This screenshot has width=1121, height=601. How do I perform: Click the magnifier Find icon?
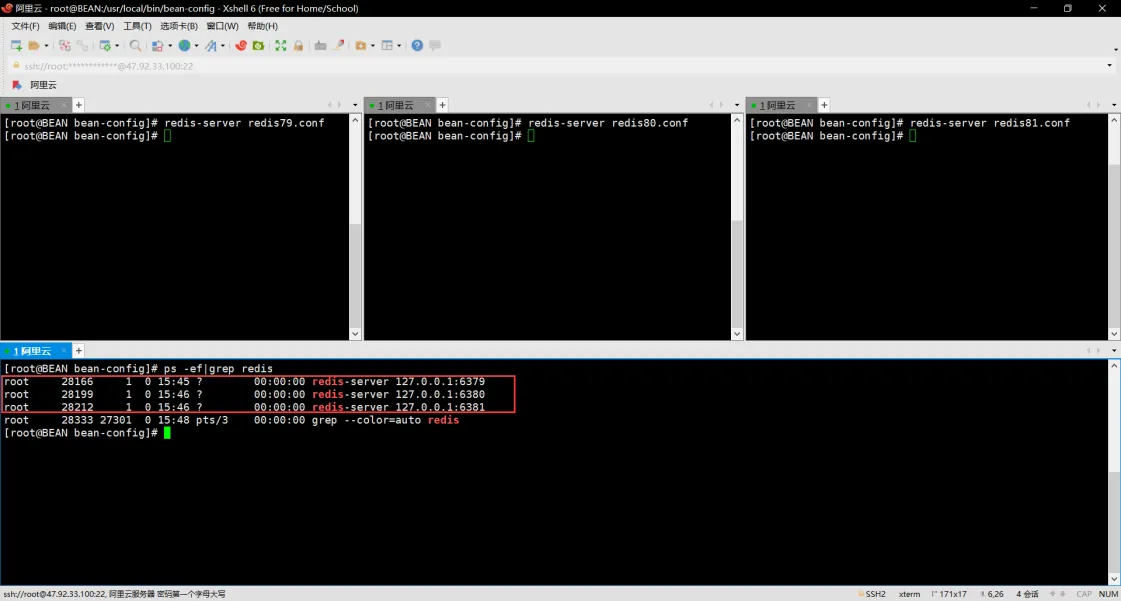[135, 46]
